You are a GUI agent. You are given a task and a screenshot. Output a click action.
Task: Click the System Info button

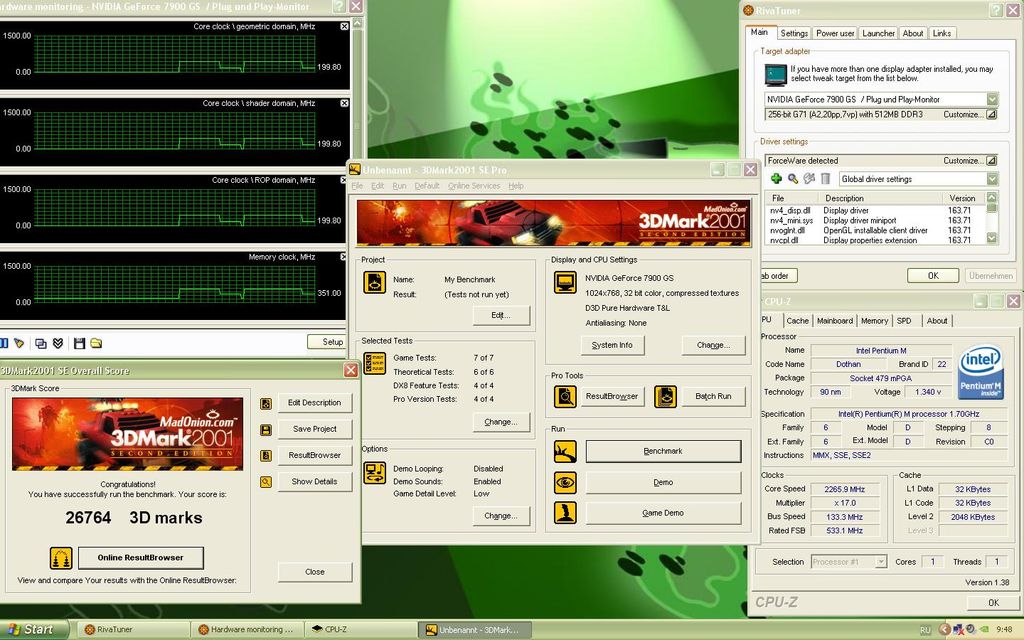(613, 345)
